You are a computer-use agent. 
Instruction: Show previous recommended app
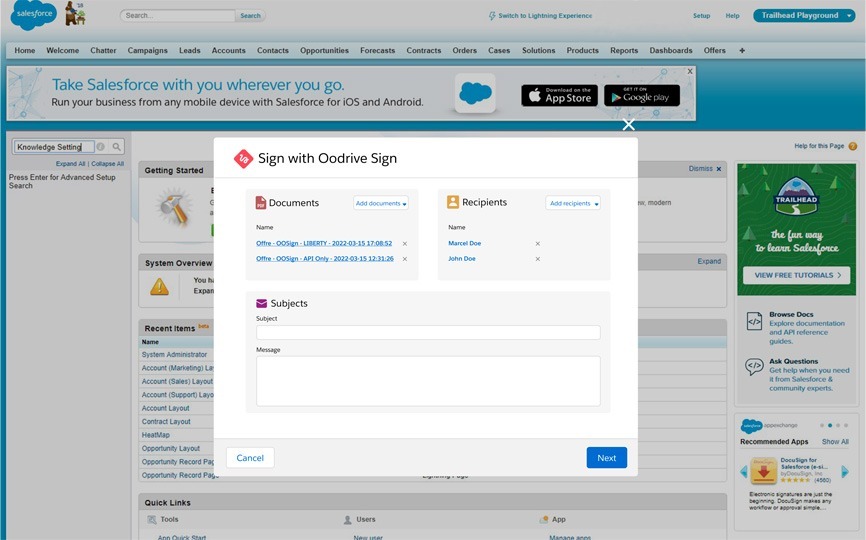pyautogui.click(x=743, y=472)
